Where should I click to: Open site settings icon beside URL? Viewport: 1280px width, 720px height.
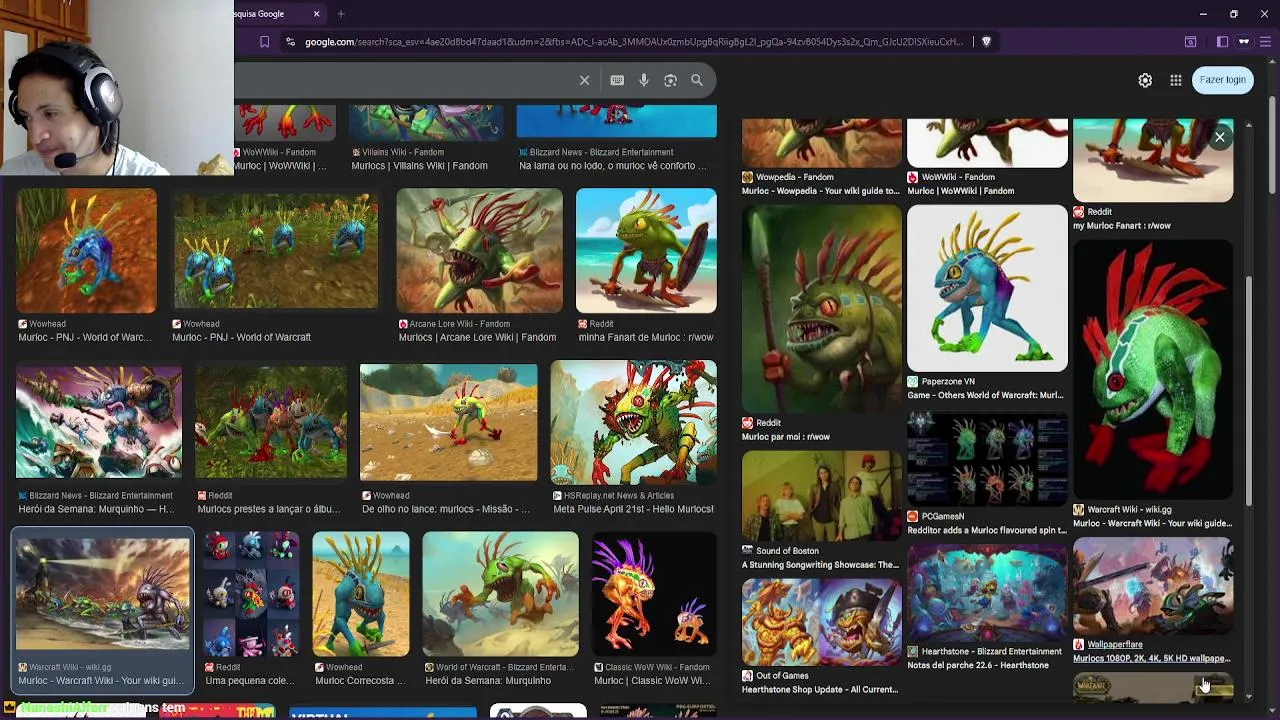[290, 42]
